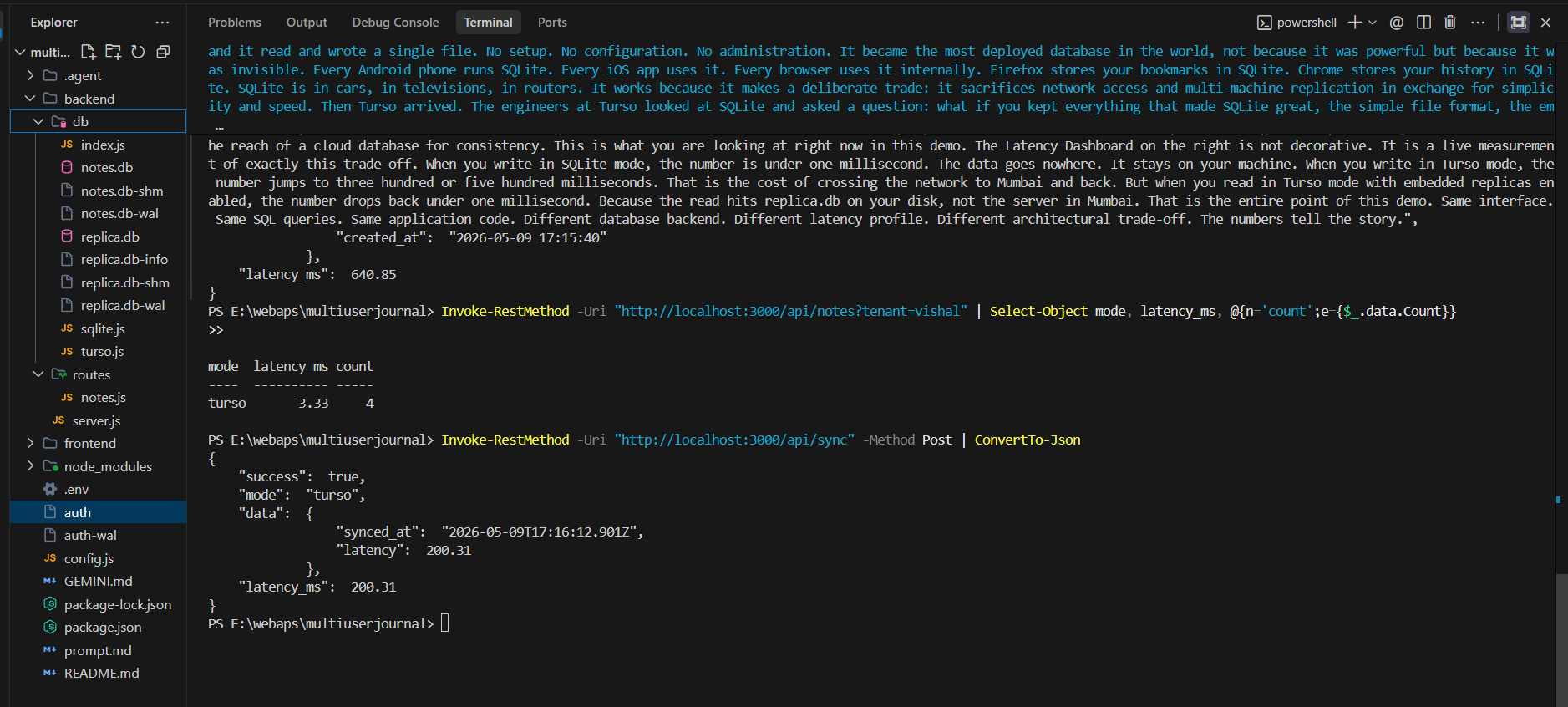Select the auth file
Image resolution: width=1568 pixels, height=707 pixels.
[x=98, y=512]
